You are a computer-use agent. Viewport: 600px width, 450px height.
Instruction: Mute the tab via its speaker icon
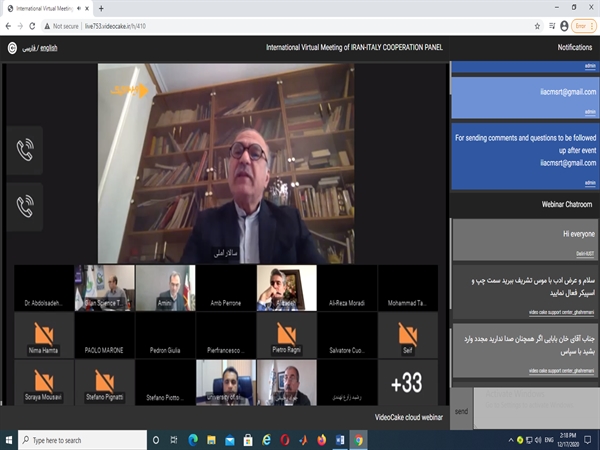point(79,8)
